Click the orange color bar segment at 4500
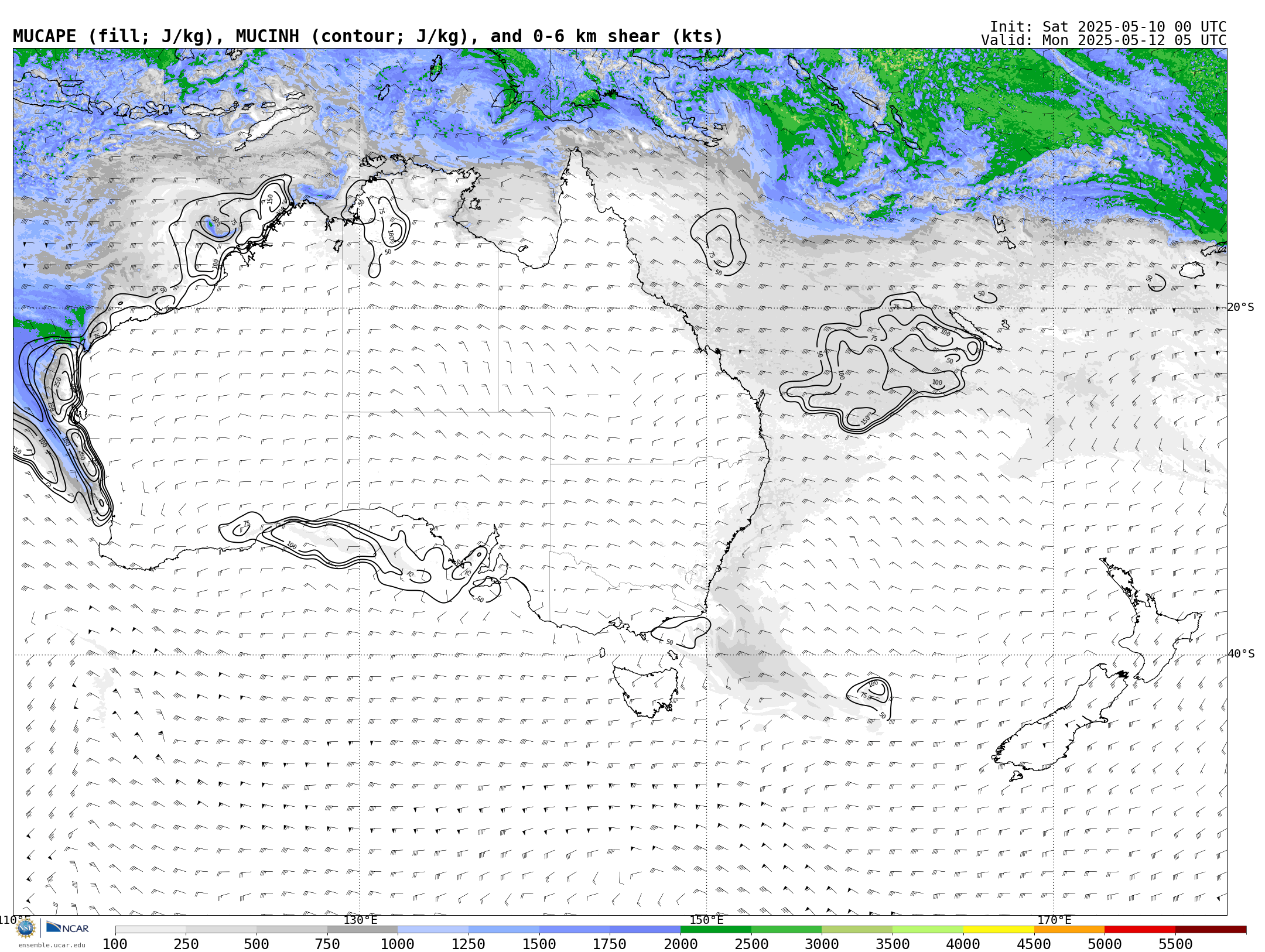The image size is (1265, 952). tap(1069, 930)
